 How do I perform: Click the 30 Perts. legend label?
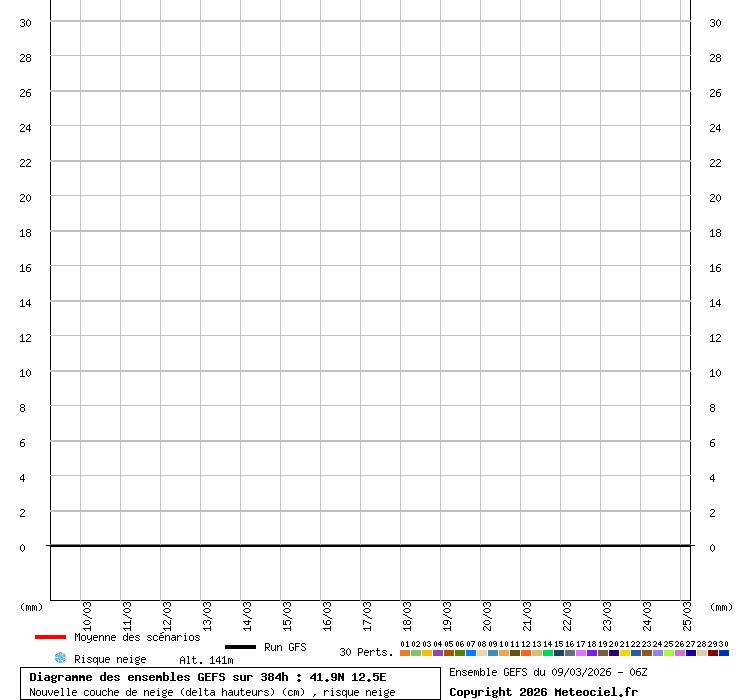(x=366, y=652)
